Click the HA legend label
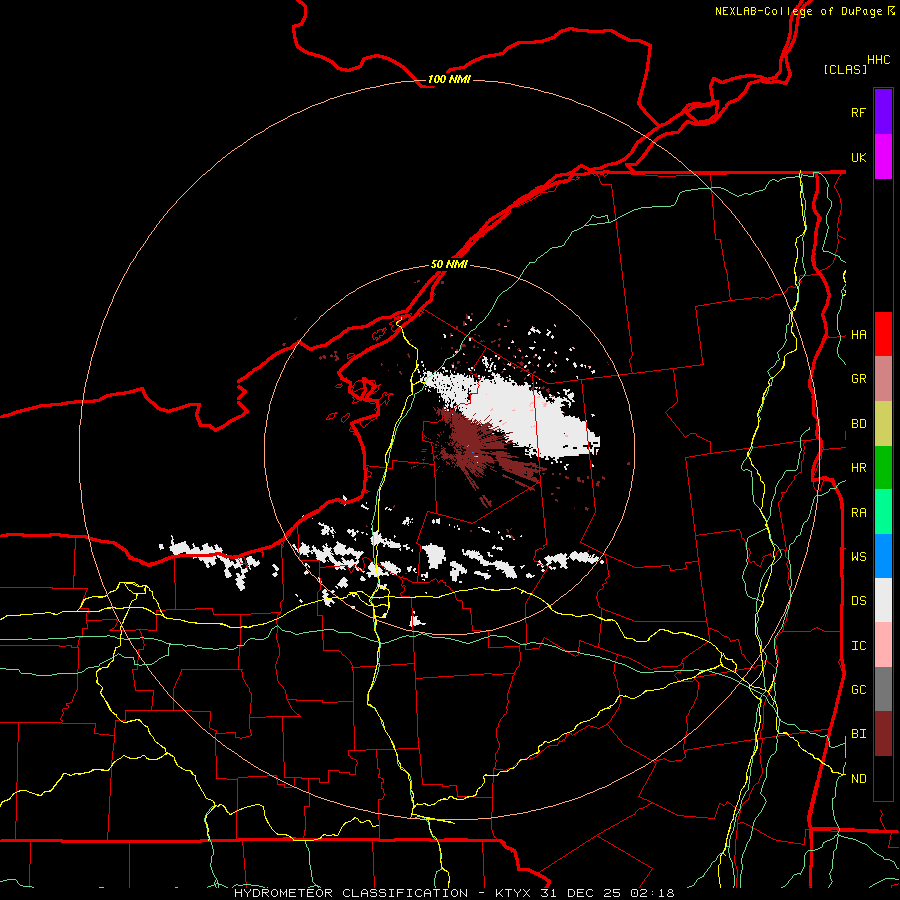This screenshot has height=900, width=900. [858, 334]
